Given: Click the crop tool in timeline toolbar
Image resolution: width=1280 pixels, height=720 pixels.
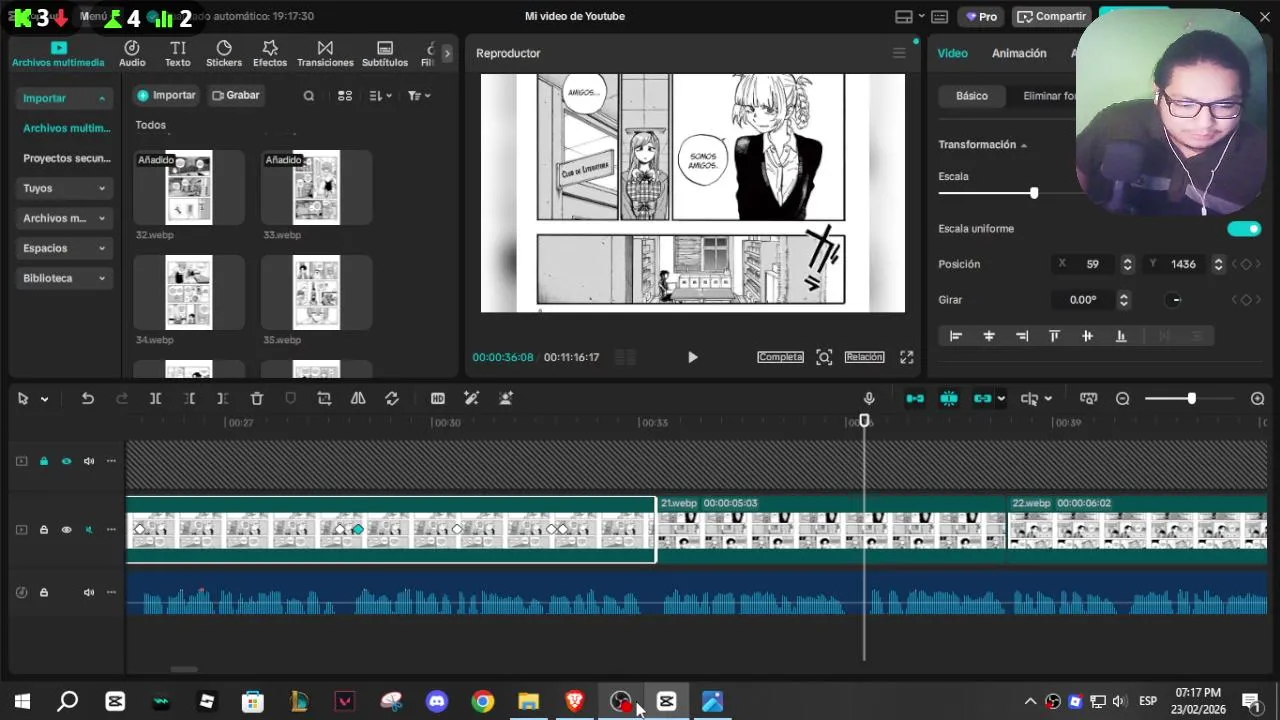Looking at the screenshot, I should tap(324, 398).
